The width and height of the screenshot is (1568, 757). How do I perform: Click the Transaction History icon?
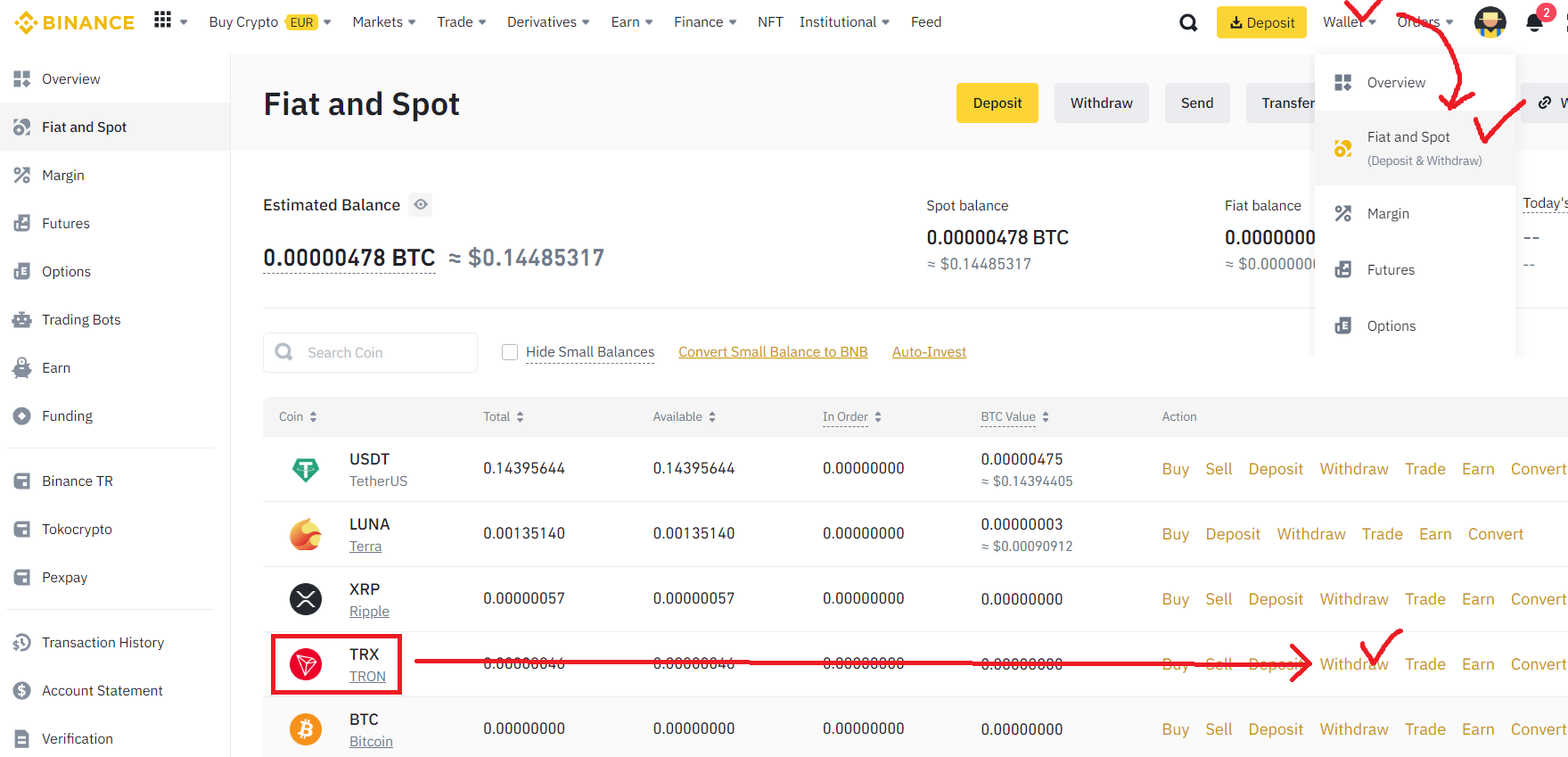[x=22, y=643]
